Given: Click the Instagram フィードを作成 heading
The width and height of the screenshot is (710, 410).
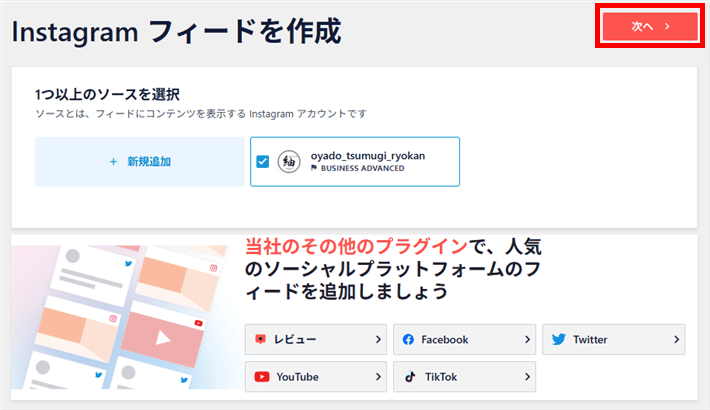Looking at the screenshot, I should [x=177, y=32].
